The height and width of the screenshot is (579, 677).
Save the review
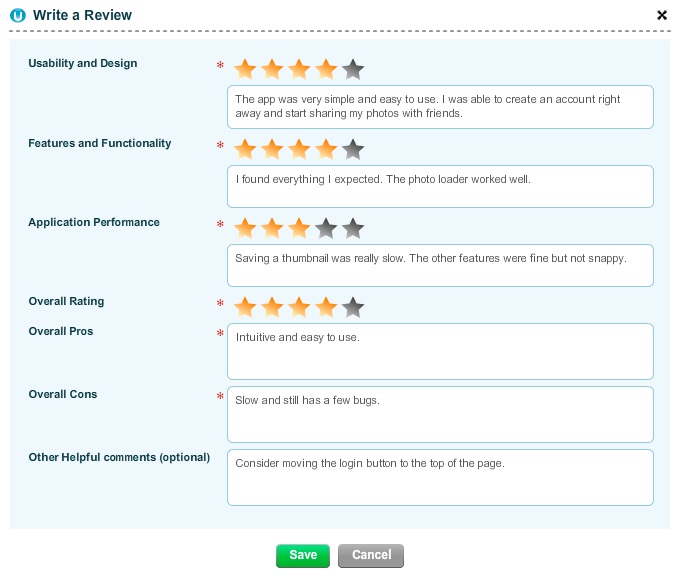coord(303,555)
